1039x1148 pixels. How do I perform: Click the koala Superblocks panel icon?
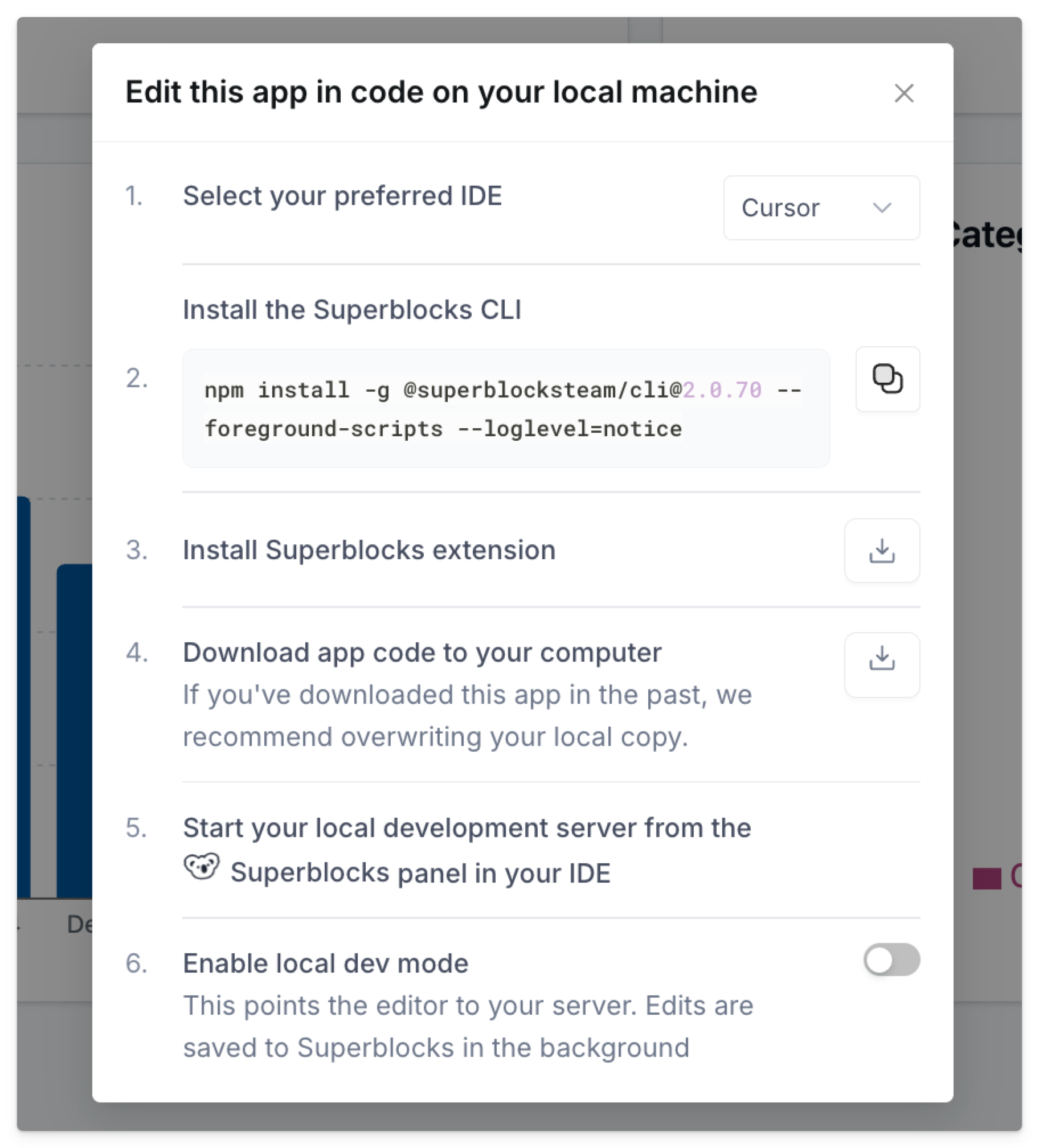202,867
